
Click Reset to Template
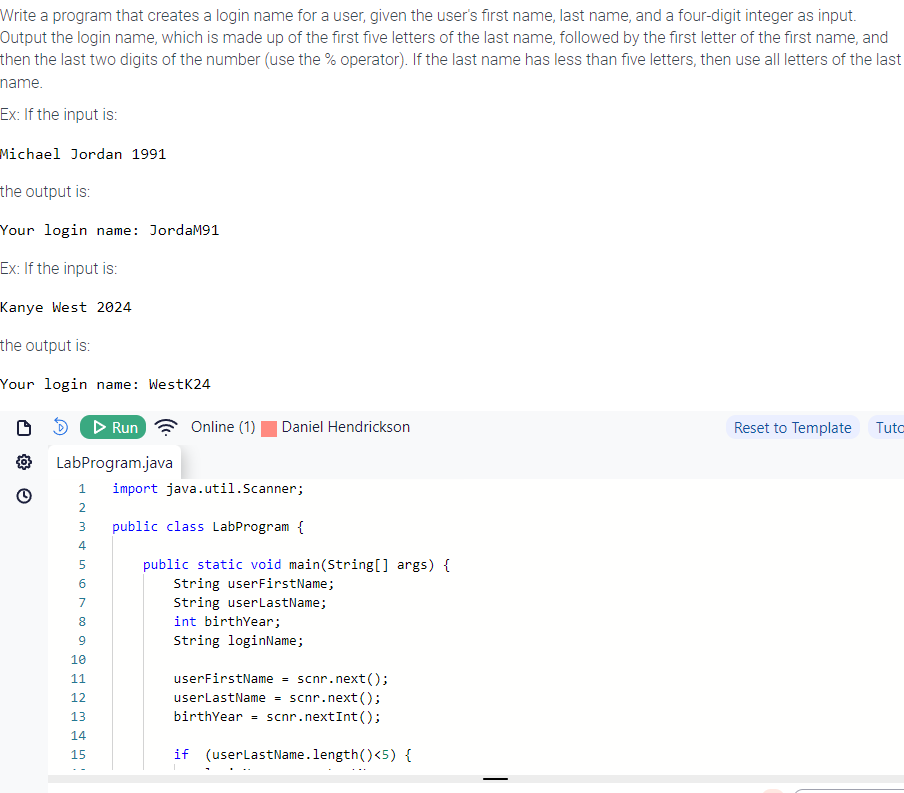click(x=793, y=427)
